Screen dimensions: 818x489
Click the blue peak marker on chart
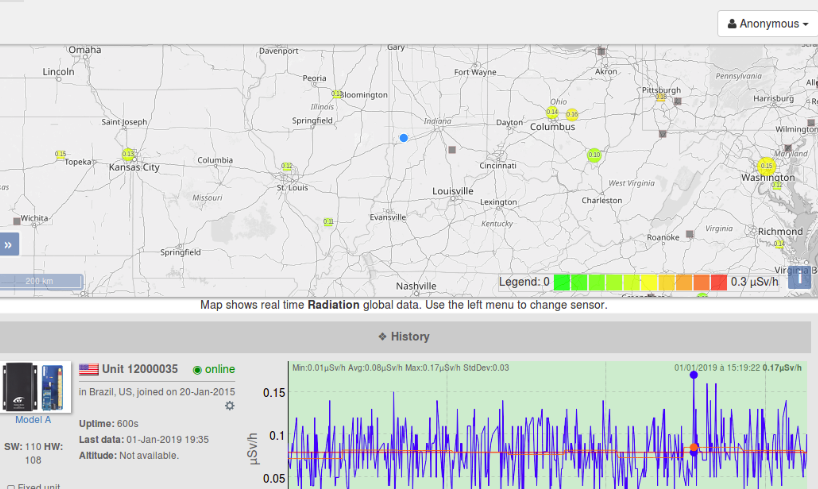(x=693, y=374)
